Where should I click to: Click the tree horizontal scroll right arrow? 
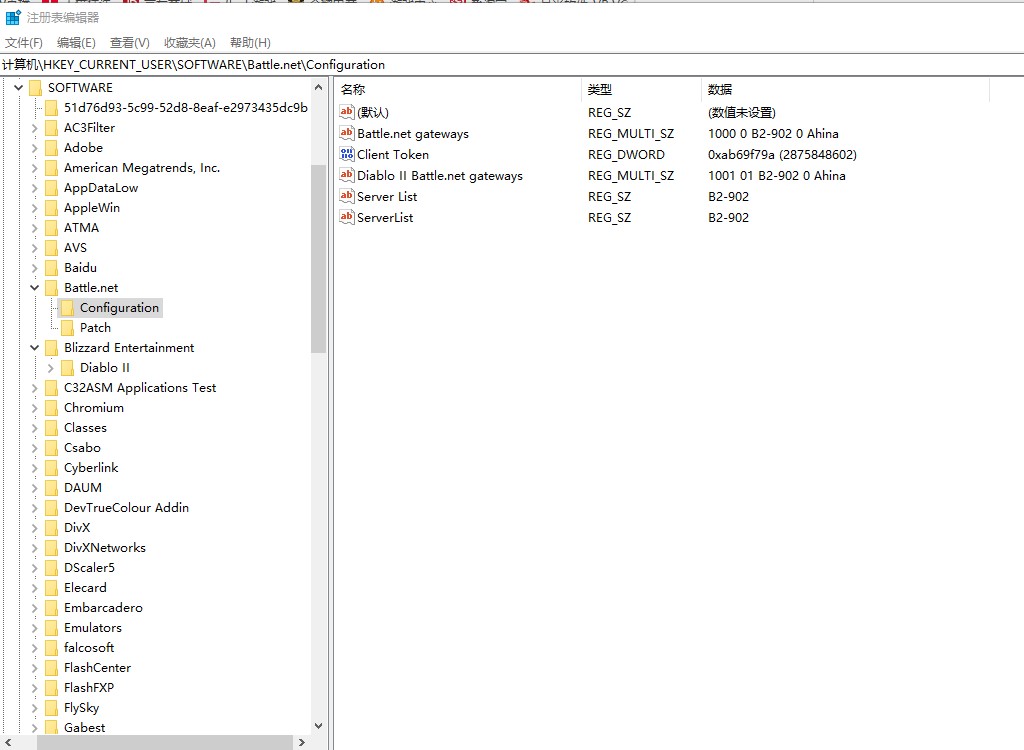[x=302, y=742]
